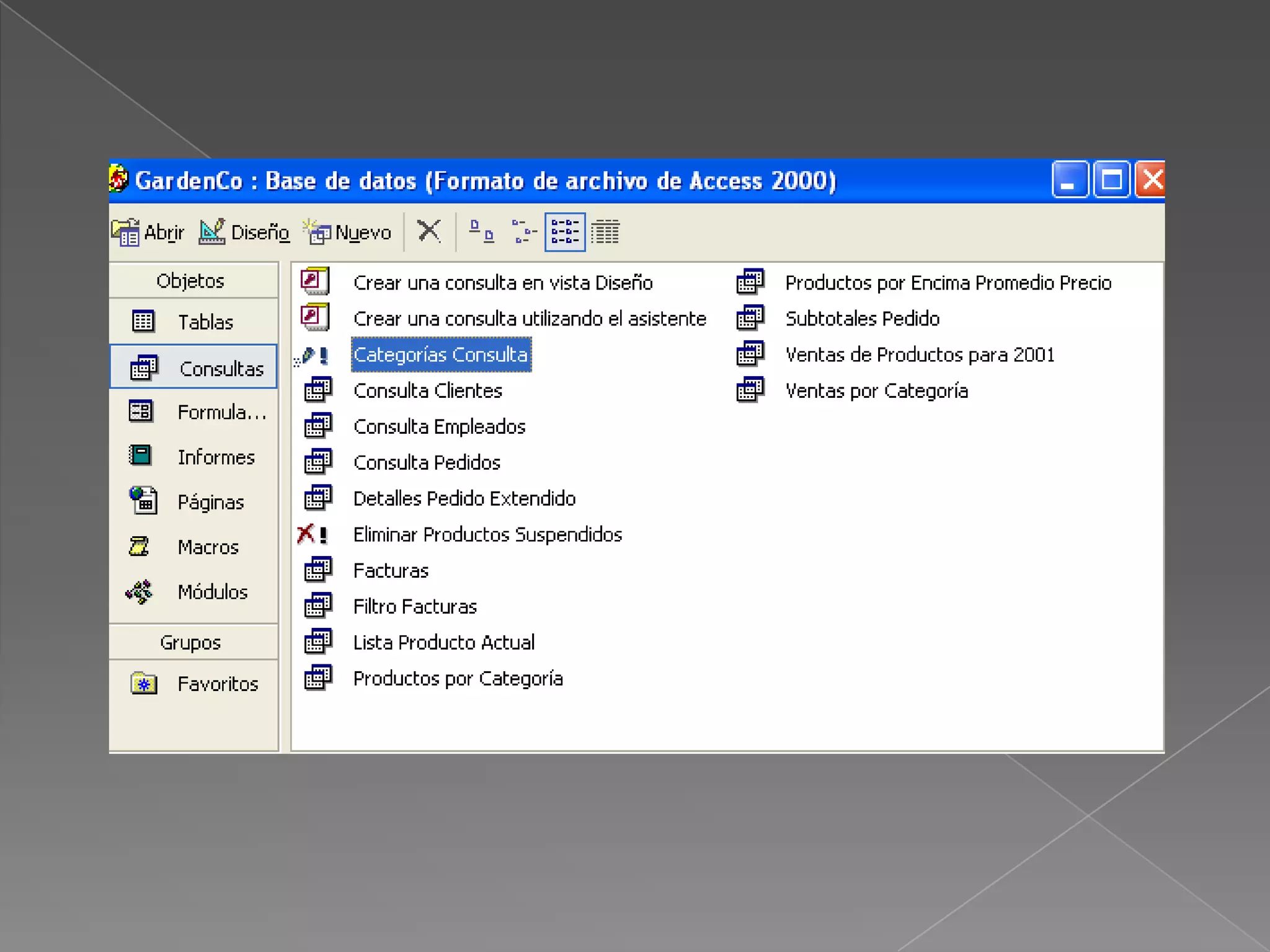Click the Productos por Categoría query icon
The image size is (1270, 952).
tap(318, 677)
